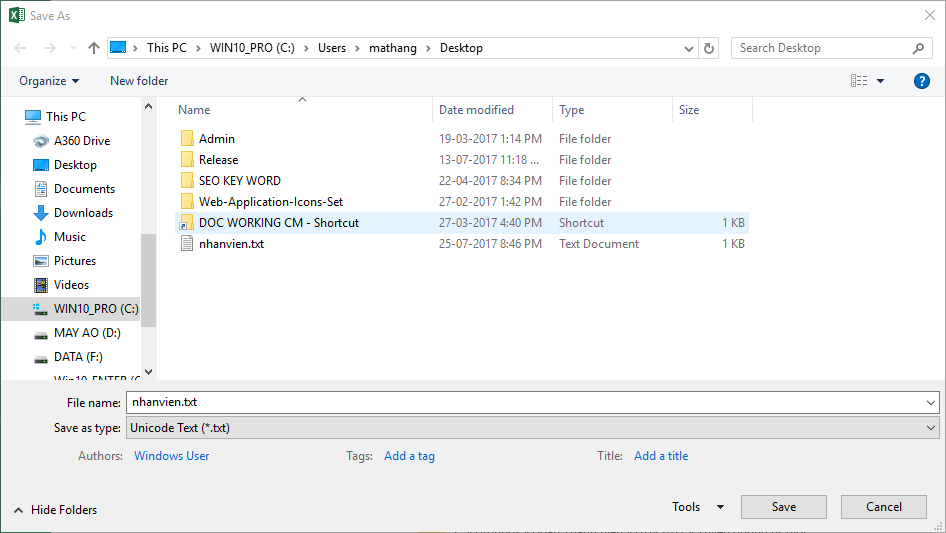The width and height of the screenshot is (946, 533).
Task: Click the Admin folder icon
Action: (x=187, y=139)
